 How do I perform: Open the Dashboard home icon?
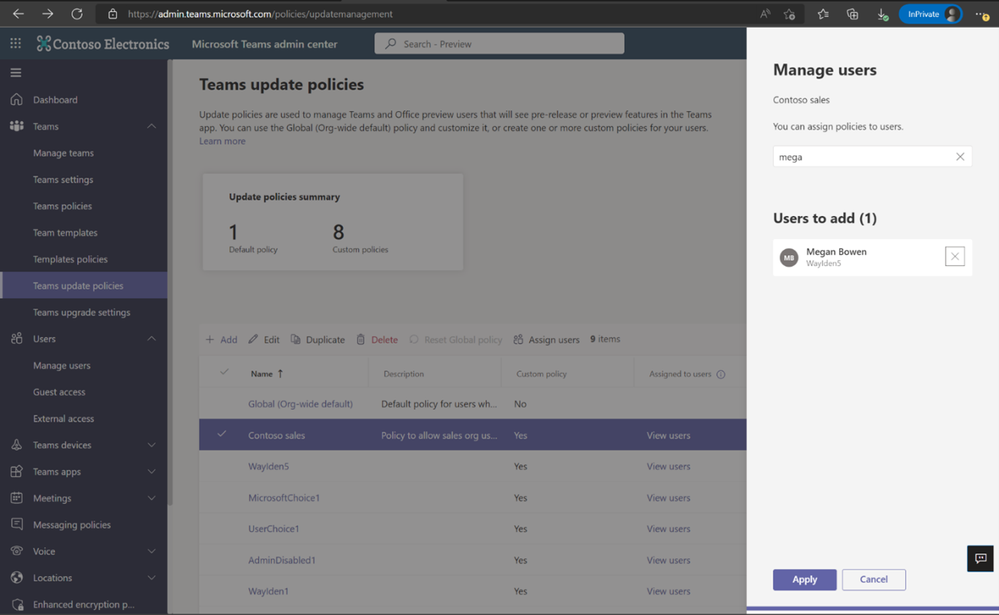coord(16,100)
